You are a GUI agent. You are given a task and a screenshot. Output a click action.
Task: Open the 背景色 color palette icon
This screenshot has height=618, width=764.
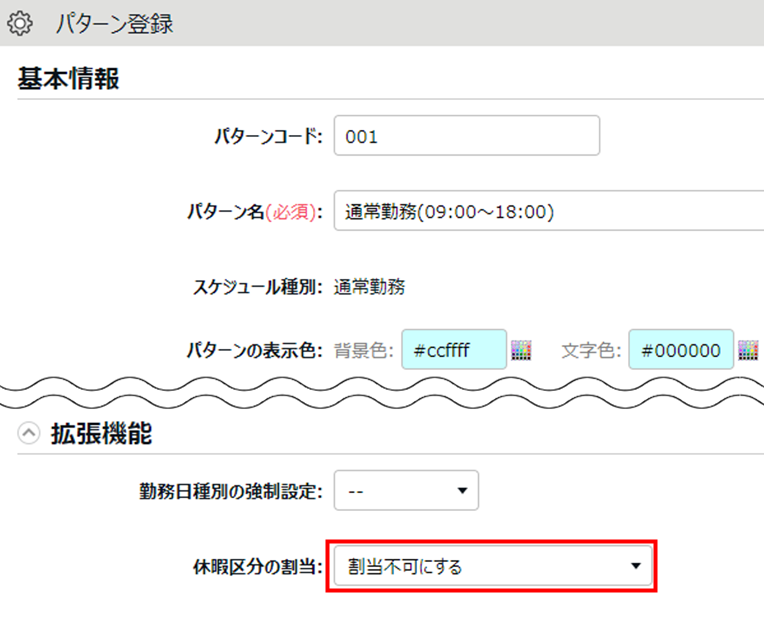pos(521,350)
